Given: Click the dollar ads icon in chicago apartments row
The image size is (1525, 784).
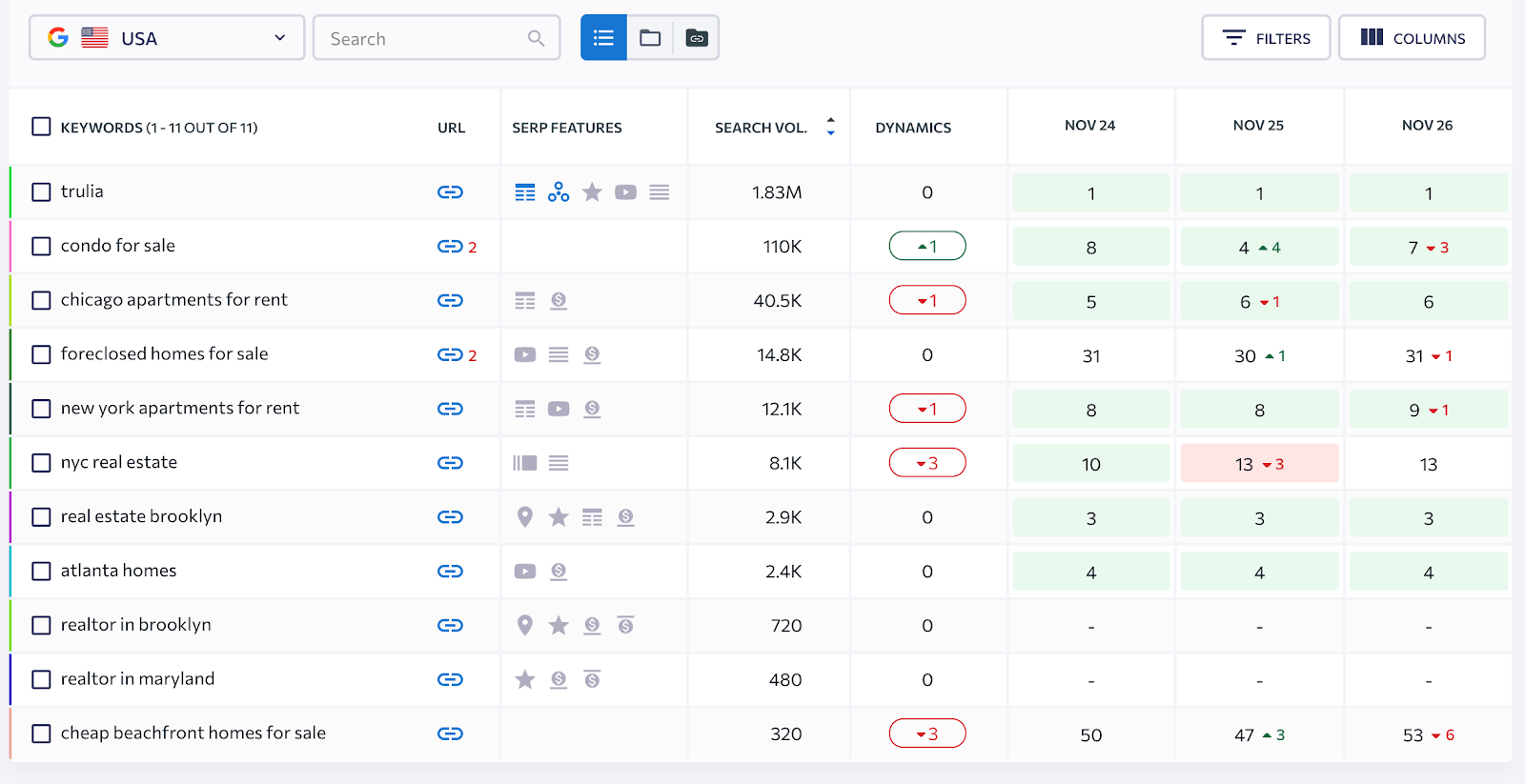Looking at the screenshot, I should pyautogui.click(x=559, y=301).
